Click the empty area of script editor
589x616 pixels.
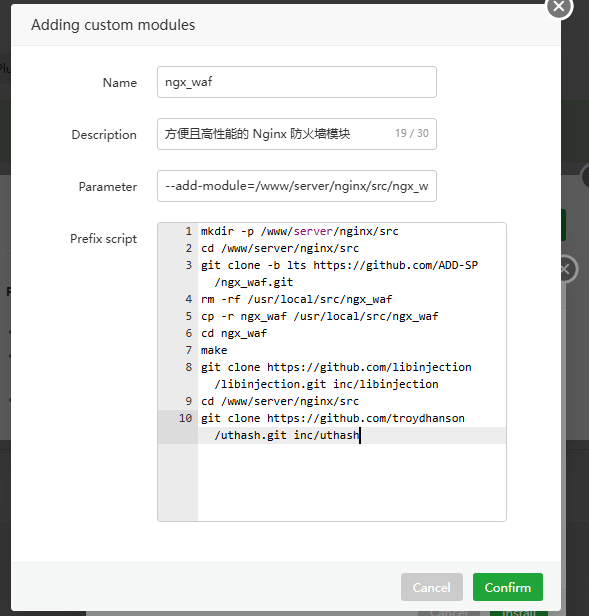(x=352, y=482)
